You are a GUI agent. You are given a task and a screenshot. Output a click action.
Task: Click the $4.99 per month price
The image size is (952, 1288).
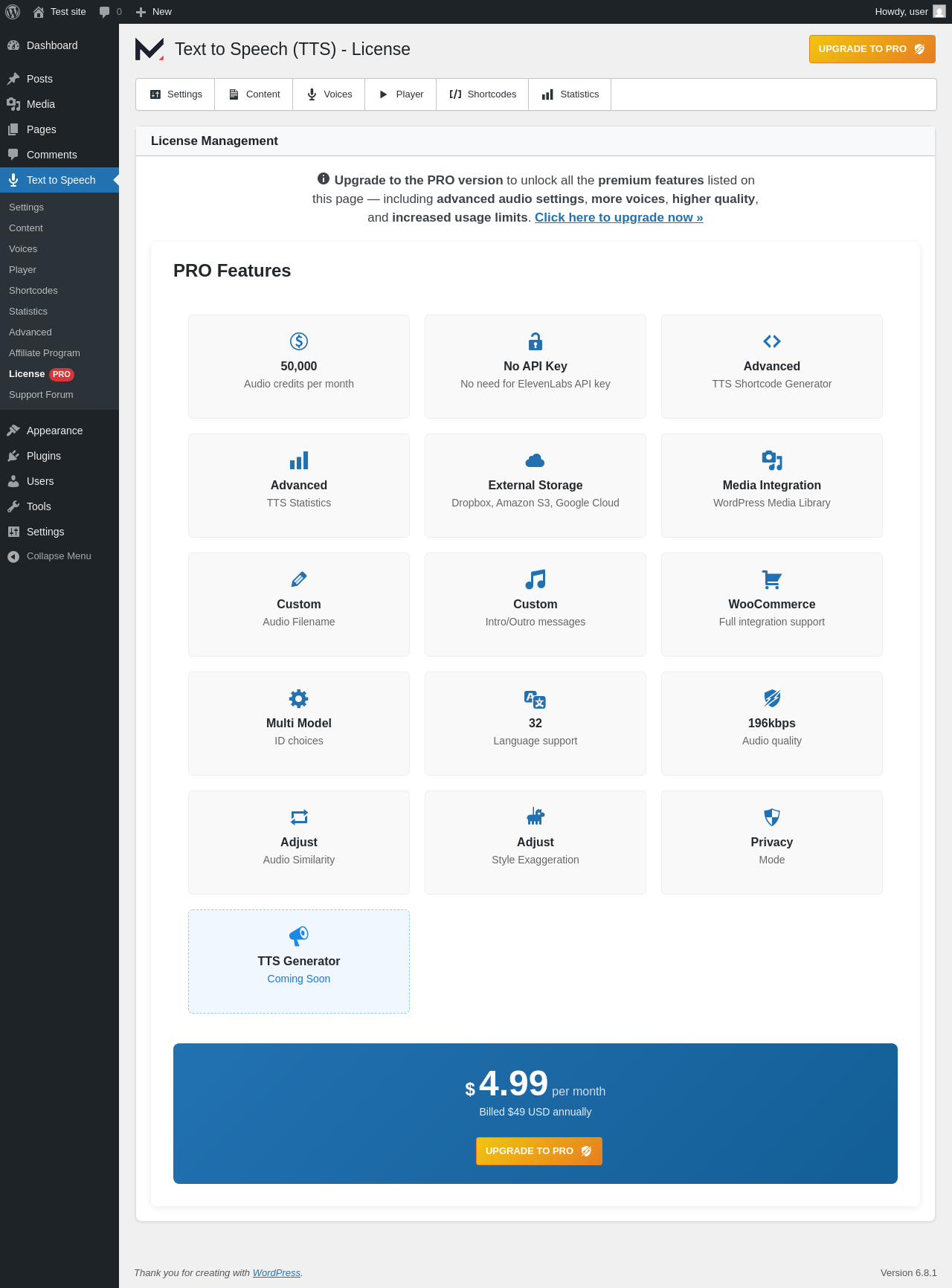tap(535, 1084)
